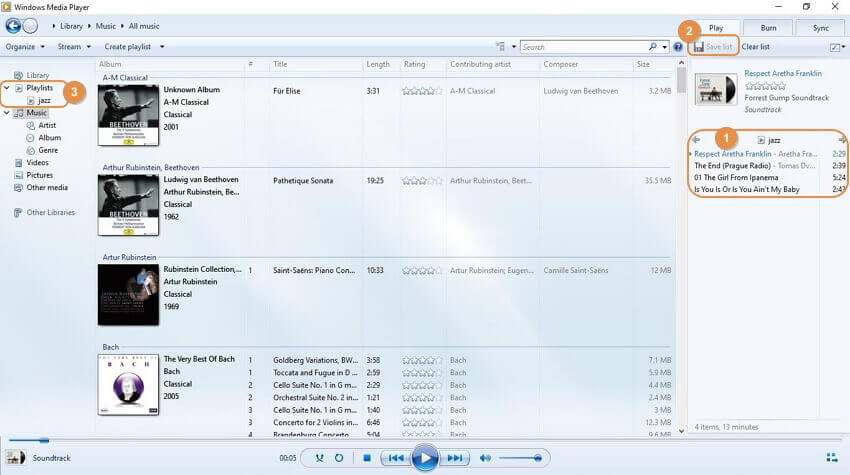This screenshot has width=850, height=475.
Task: Click The Very Best Of Bach cover
Action: pyautogui.click(x=128, y=384)
